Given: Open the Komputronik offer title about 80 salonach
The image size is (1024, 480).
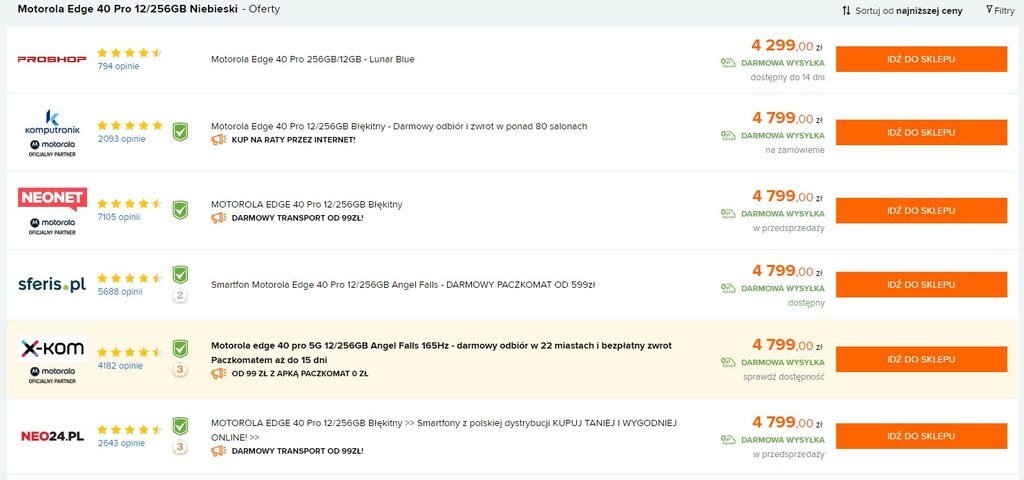Looking at the screenshot, I should 399,126.
